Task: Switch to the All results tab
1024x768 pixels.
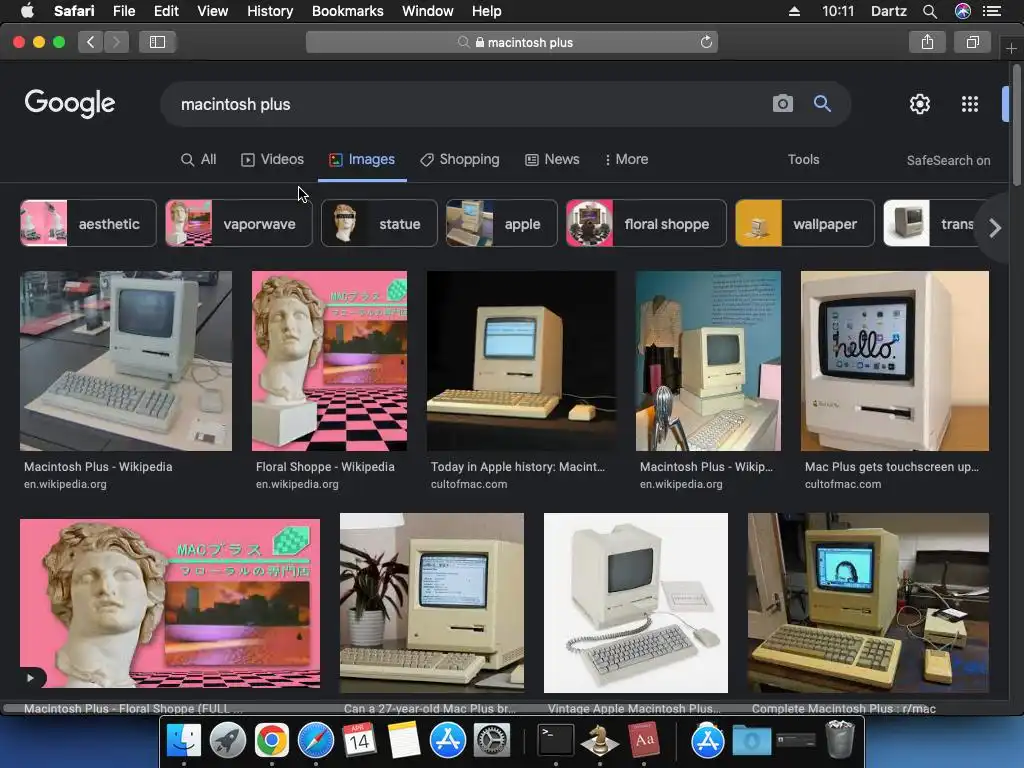Action: point(199,159)
